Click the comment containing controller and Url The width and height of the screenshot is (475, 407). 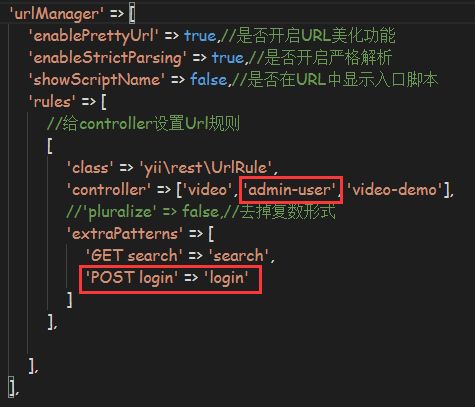coord(143,124)
